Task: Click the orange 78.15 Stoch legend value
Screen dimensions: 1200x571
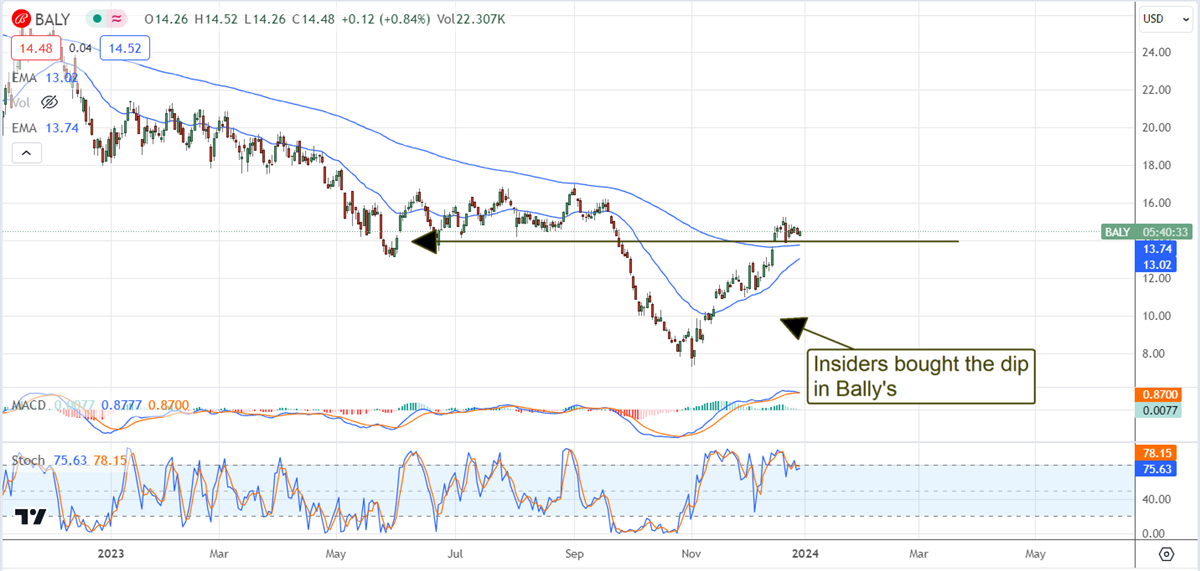Action: pos(108,460)
